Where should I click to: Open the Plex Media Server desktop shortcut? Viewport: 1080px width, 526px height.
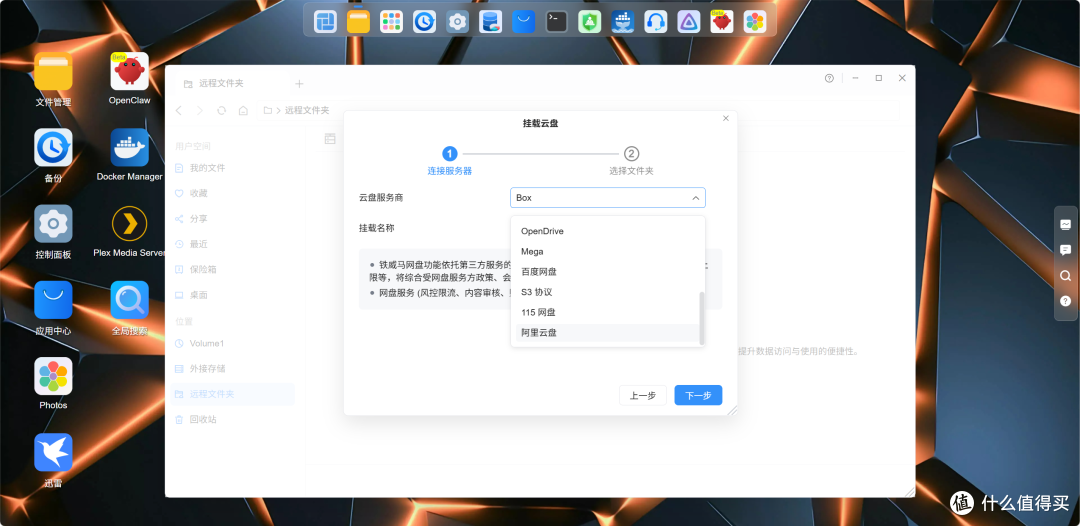(129, 231)
